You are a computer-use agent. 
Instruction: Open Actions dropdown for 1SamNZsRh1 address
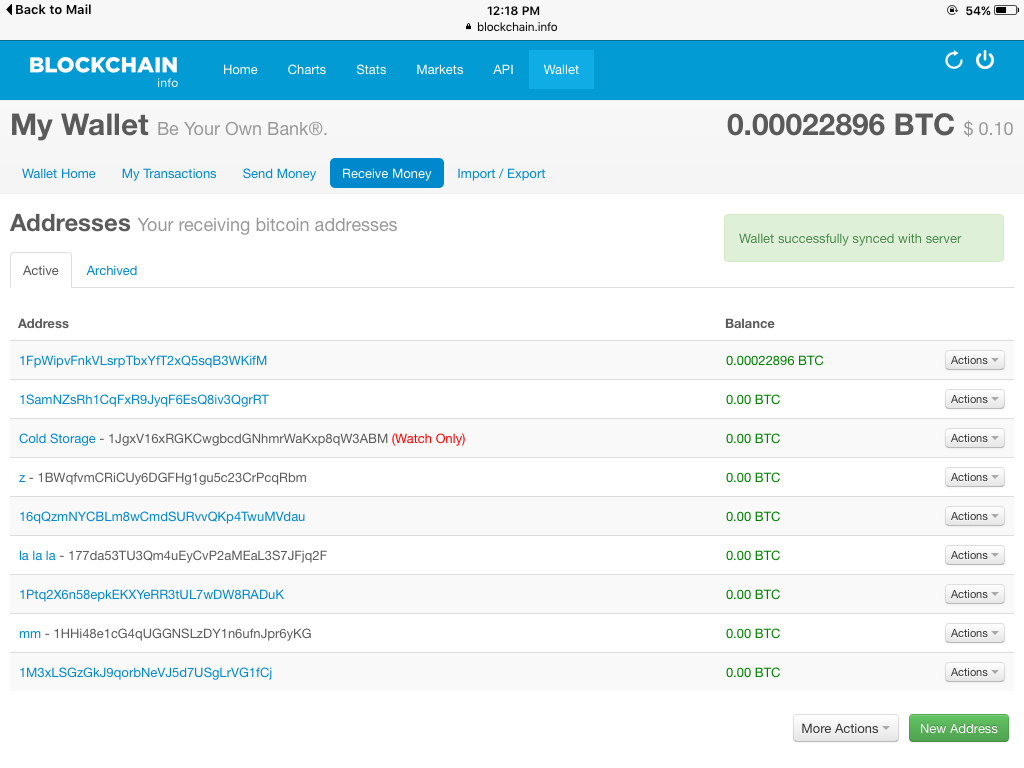pos(974,399)
